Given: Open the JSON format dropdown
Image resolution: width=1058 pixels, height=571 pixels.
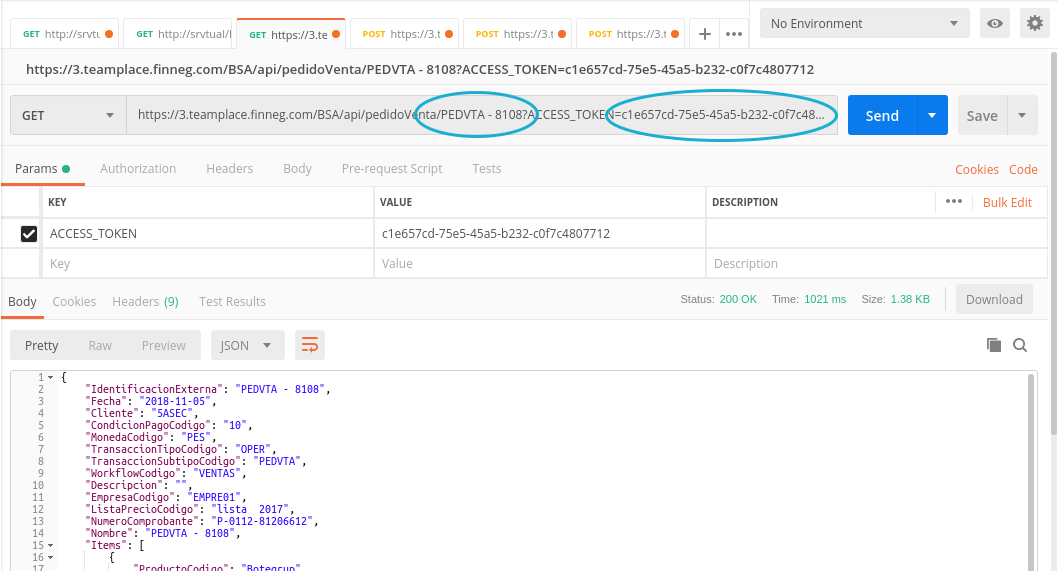Looking at the screenshot, I should click(247, 345).
